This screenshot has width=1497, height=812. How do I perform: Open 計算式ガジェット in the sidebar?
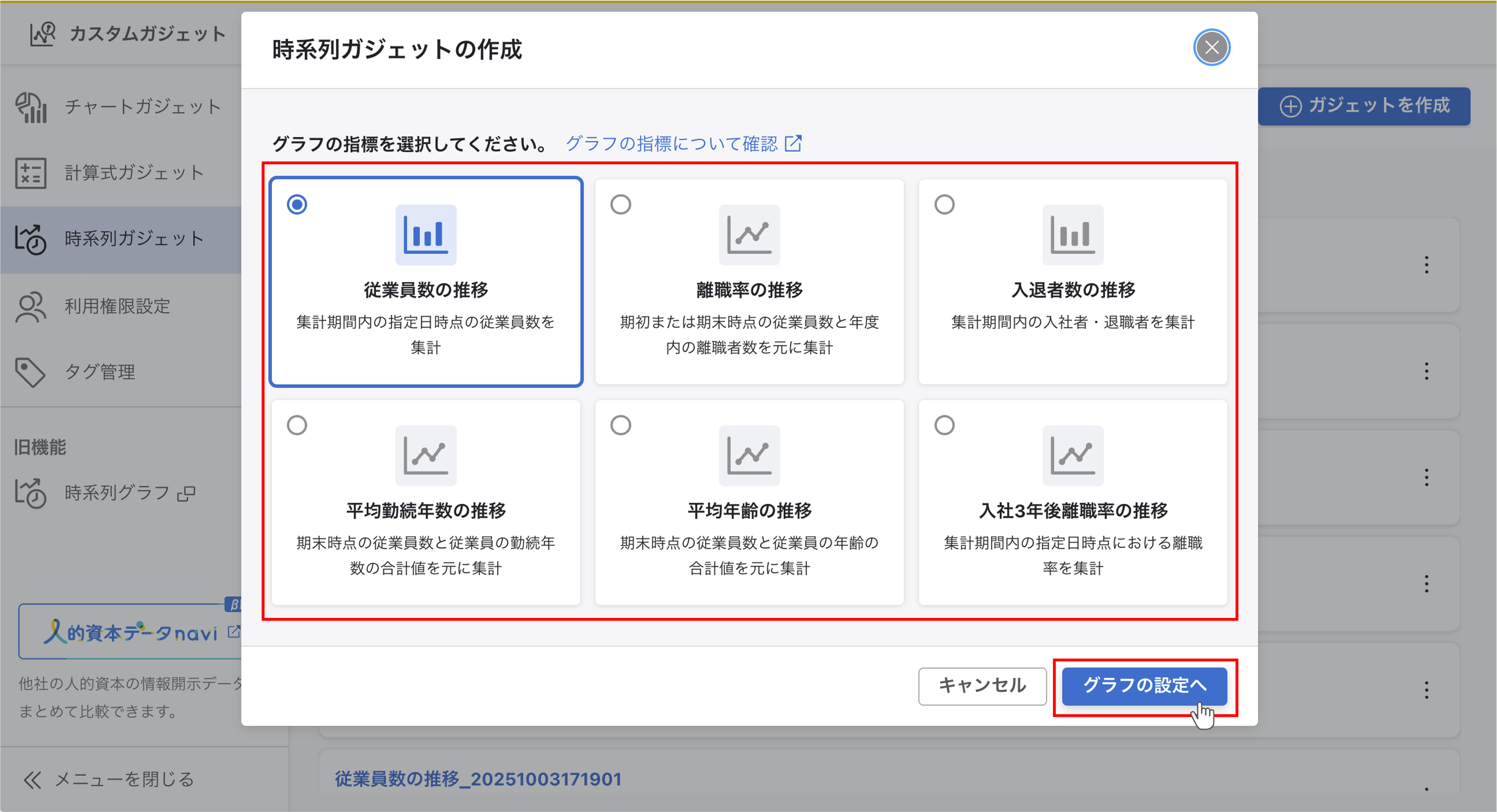pos(134,173)
